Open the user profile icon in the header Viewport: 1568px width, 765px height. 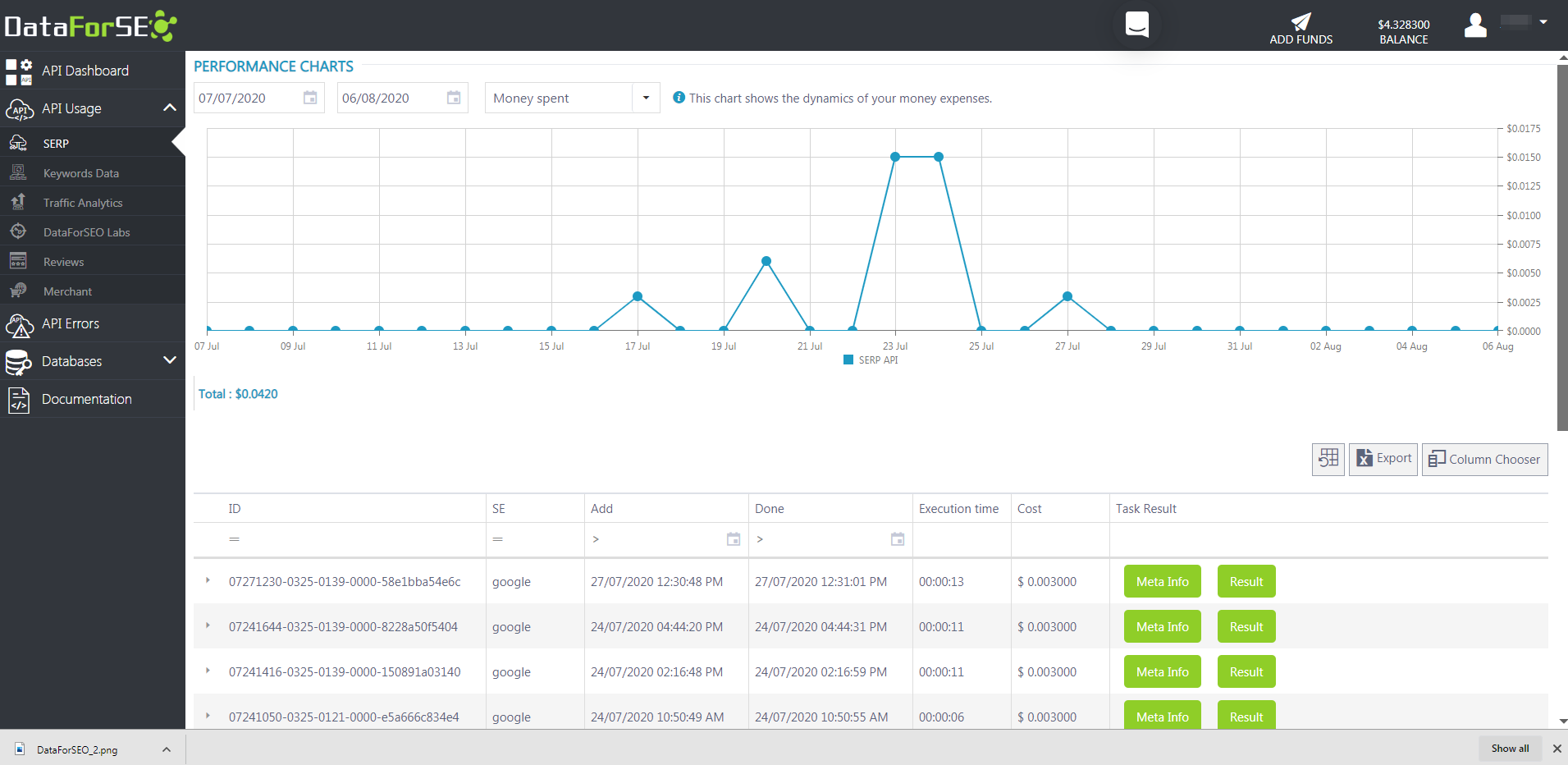click(1474, 25)
